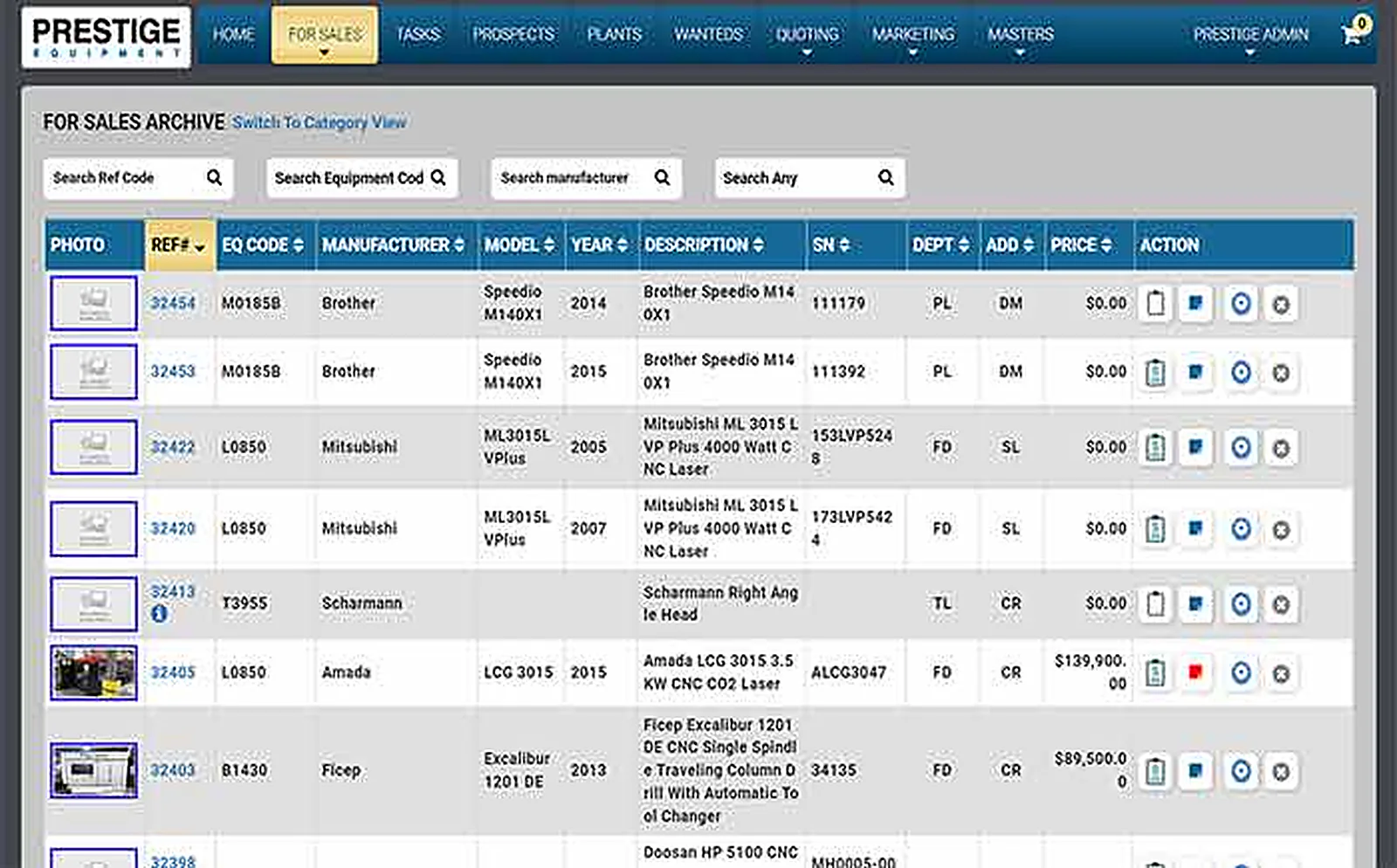
Task: Sort table by Year column
Action: tap(599, 245)
